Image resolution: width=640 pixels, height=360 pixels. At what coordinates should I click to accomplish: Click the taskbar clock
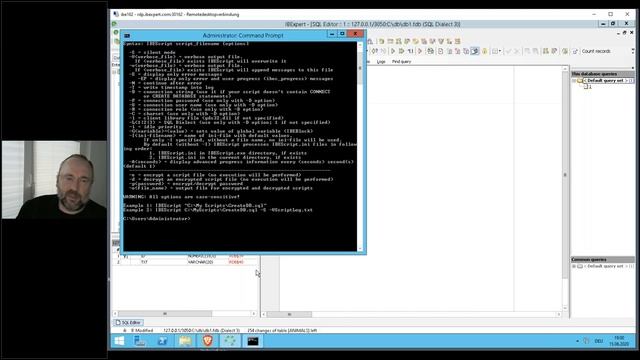coord(620,341)
